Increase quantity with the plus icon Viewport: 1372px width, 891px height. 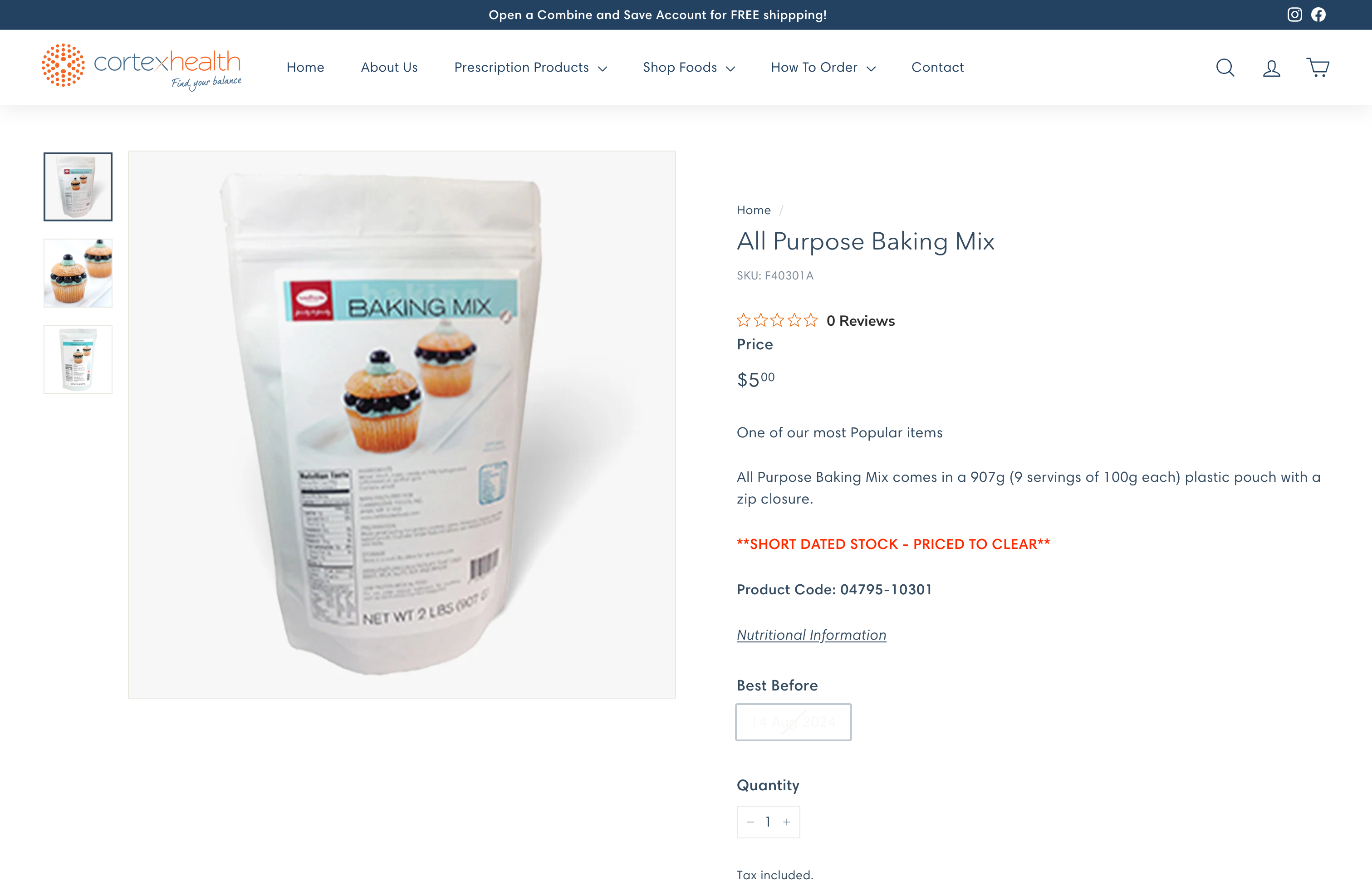(x=786, y=822)
